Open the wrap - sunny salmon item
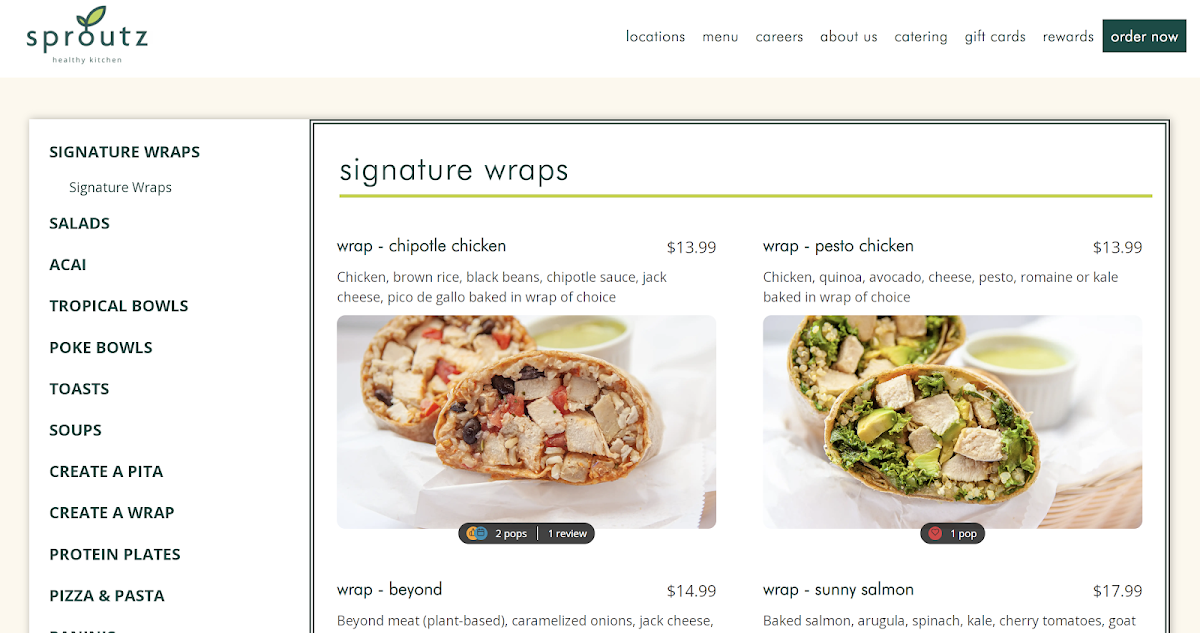This screenshot has height=633, width=1200. 838,589
